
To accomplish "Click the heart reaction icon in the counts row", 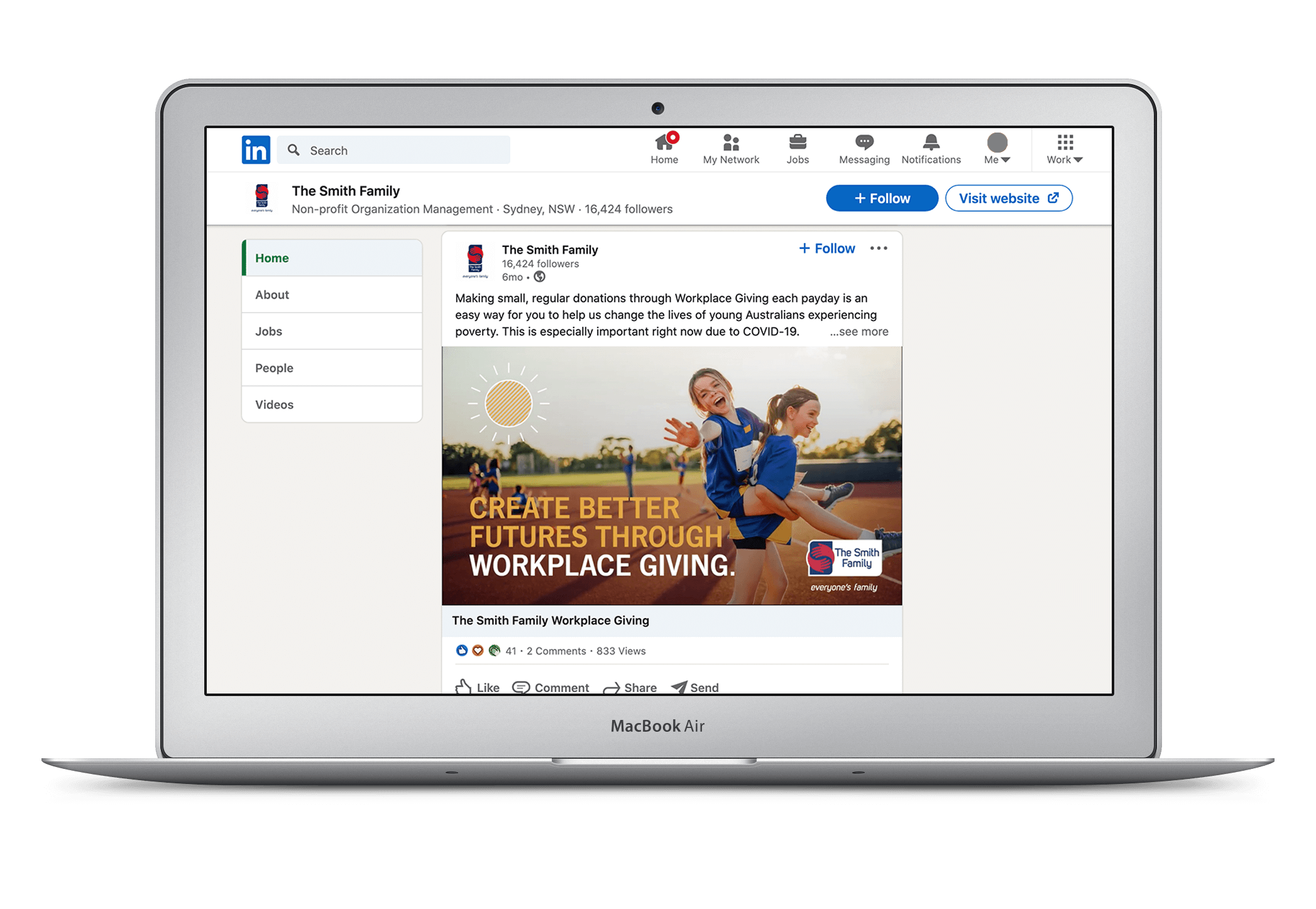I will coord(478,651).
